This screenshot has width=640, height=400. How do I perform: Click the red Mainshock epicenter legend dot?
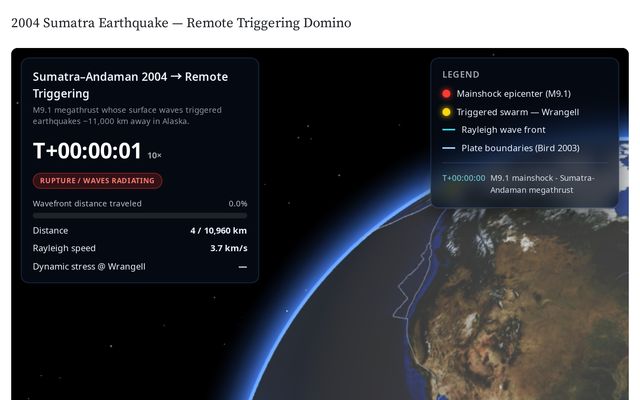446,94
